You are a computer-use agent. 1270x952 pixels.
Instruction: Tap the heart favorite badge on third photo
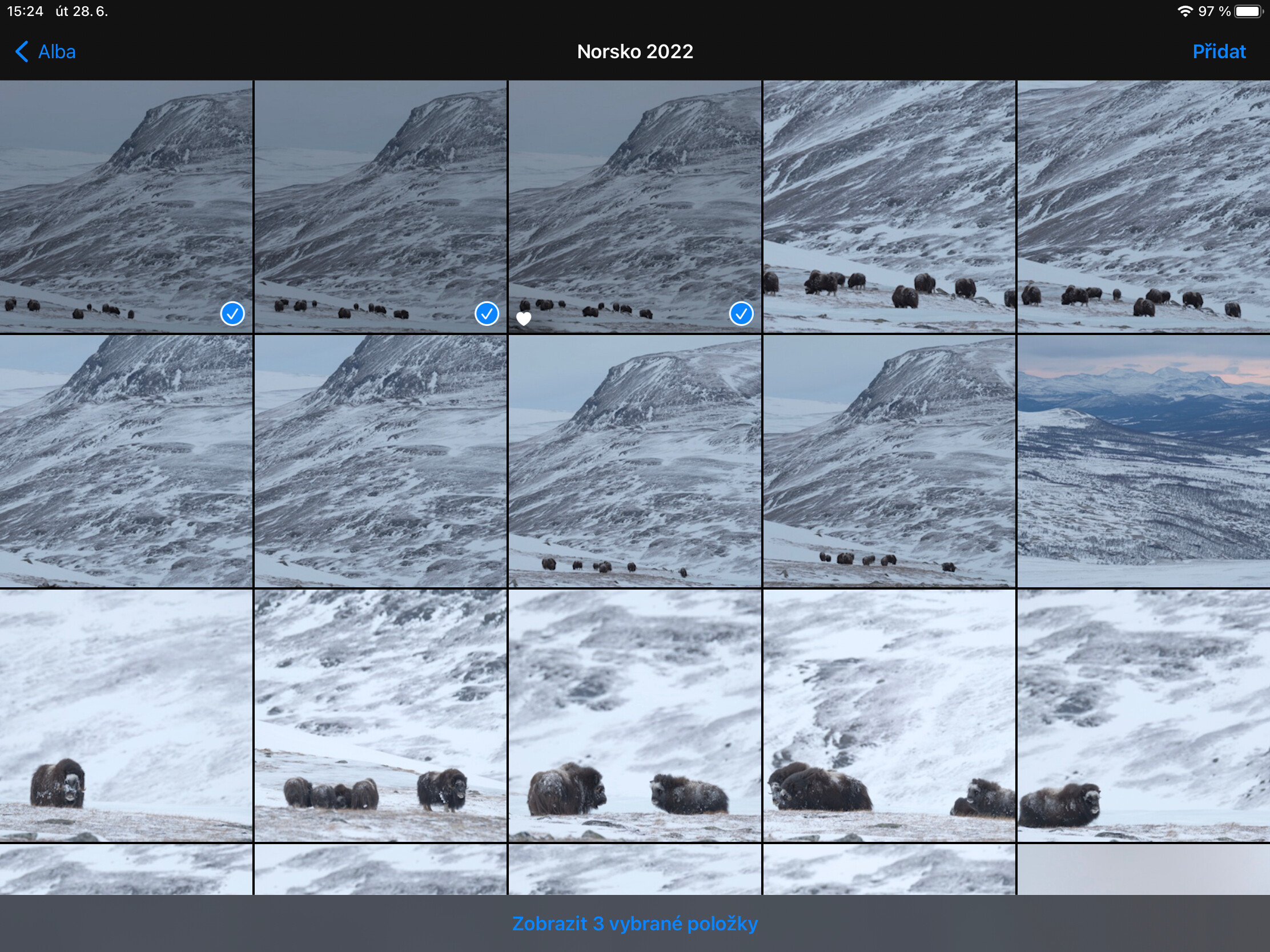[x=524, y=318]
